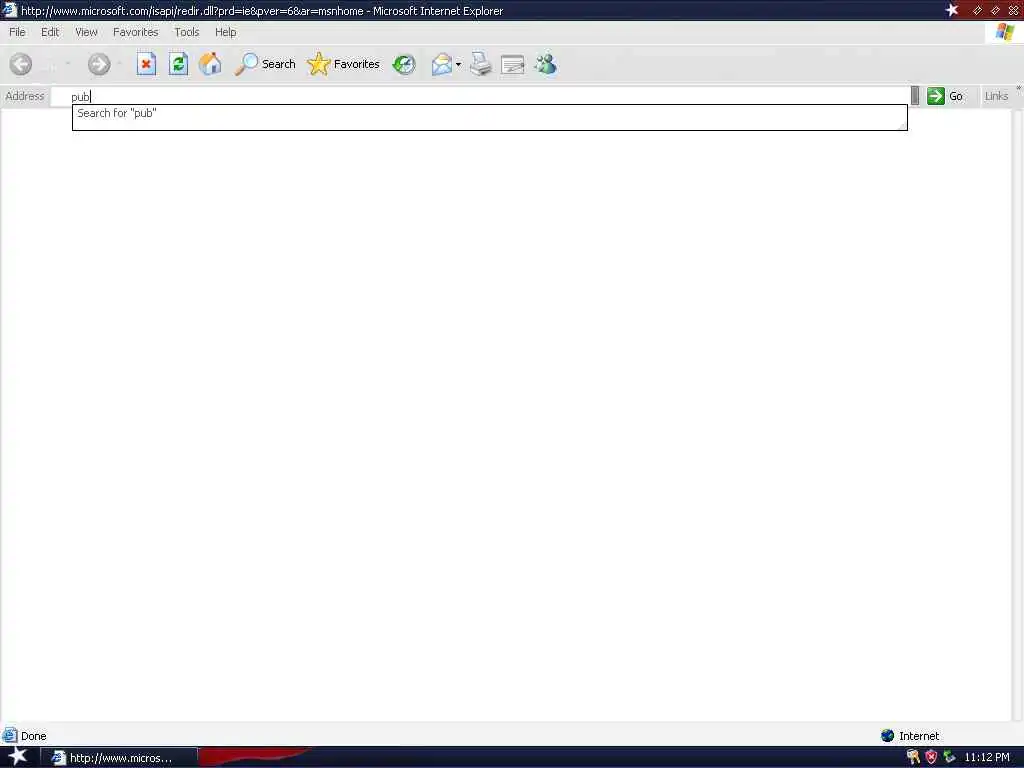Open the Favorites menu

pyautogui.click(x=135, y=32)
